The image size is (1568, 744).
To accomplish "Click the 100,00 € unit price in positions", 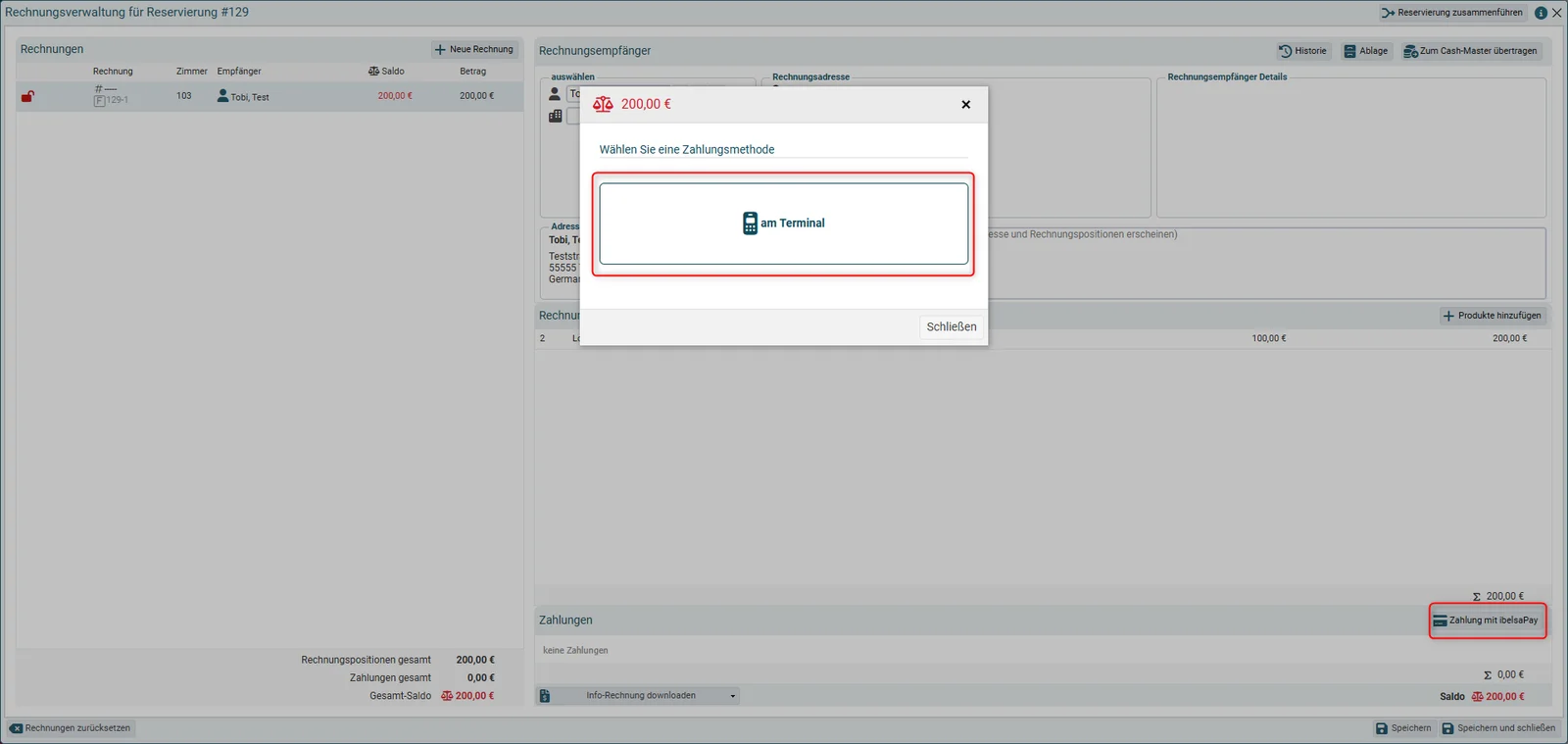I will click(x=1269, y=338).
